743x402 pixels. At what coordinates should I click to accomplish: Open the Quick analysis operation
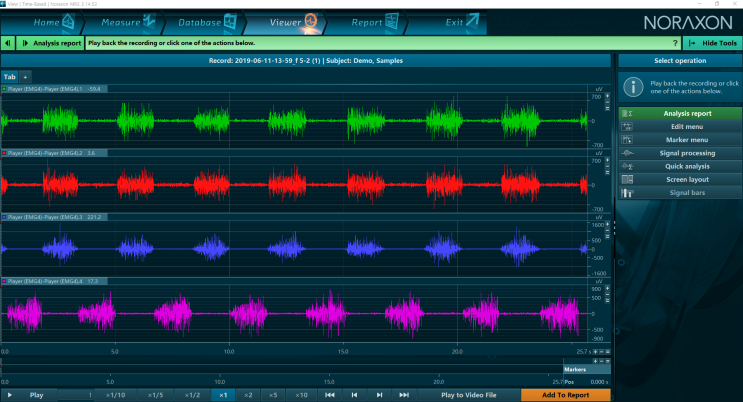tap(680, 166)
